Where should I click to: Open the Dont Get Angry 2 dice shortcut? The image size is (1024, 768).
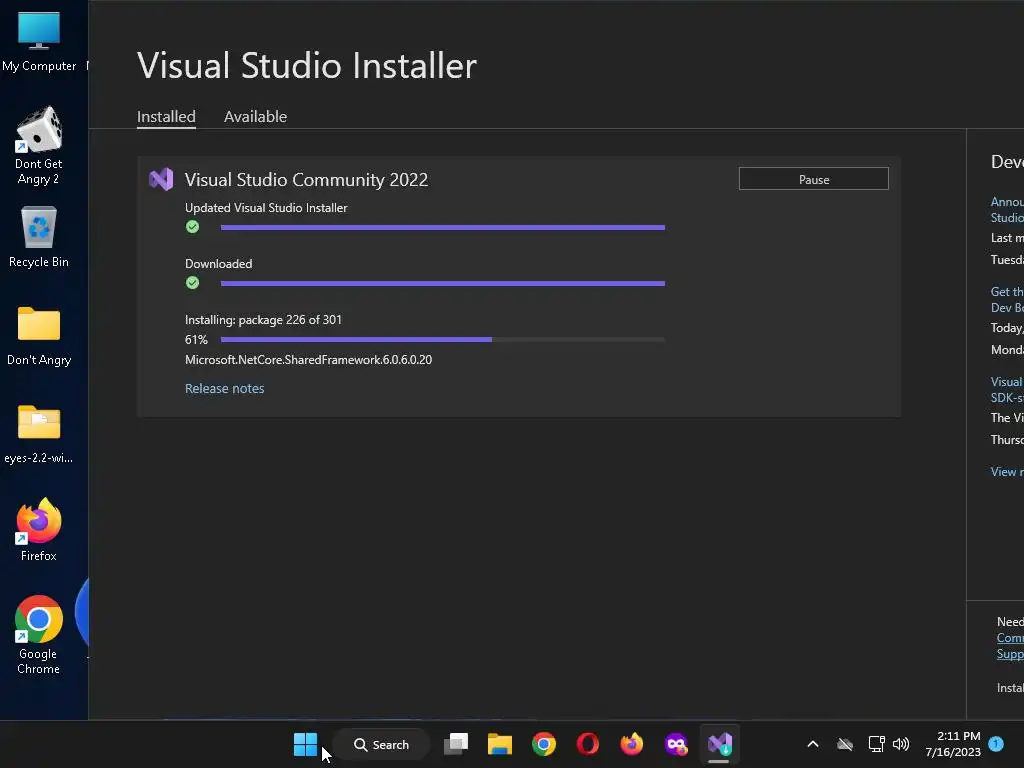point(39,146)
